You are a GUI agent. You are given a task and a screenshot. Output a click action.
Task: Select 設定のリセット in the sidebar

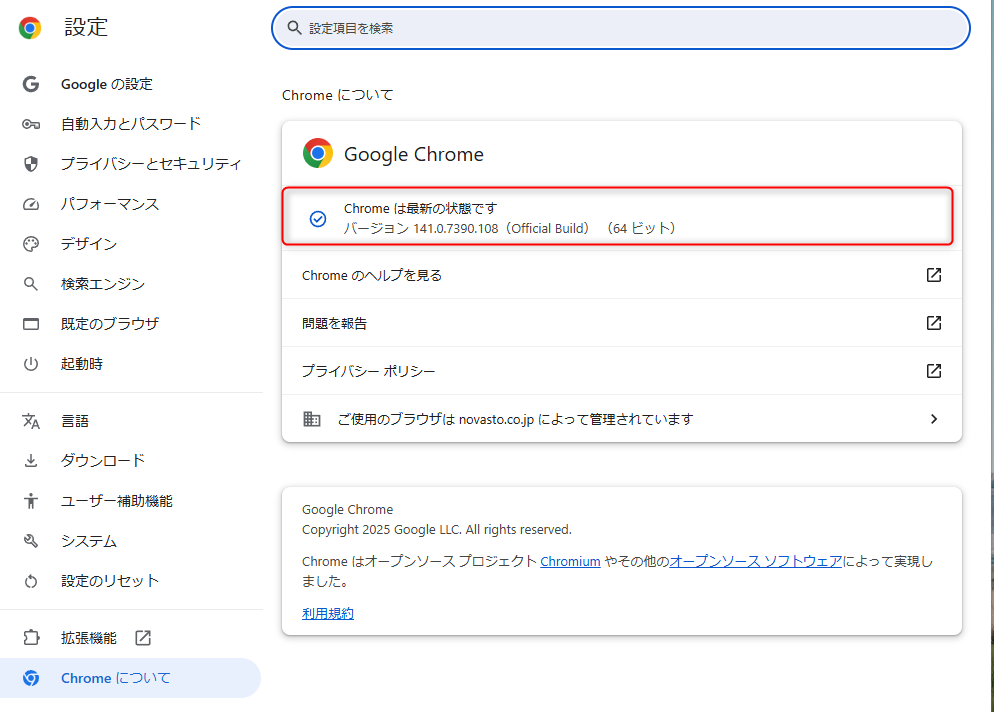click(110, 581)
